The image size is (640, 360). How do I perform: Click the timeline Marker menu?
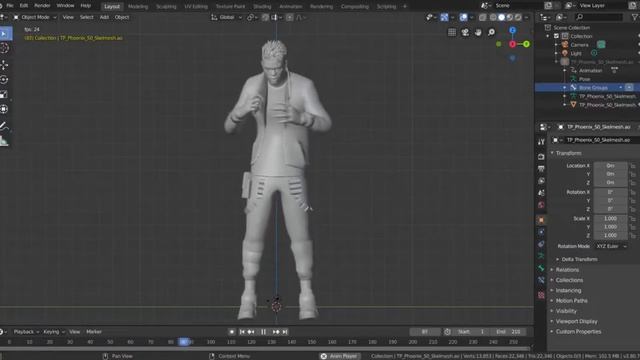[x=94, y=332]
